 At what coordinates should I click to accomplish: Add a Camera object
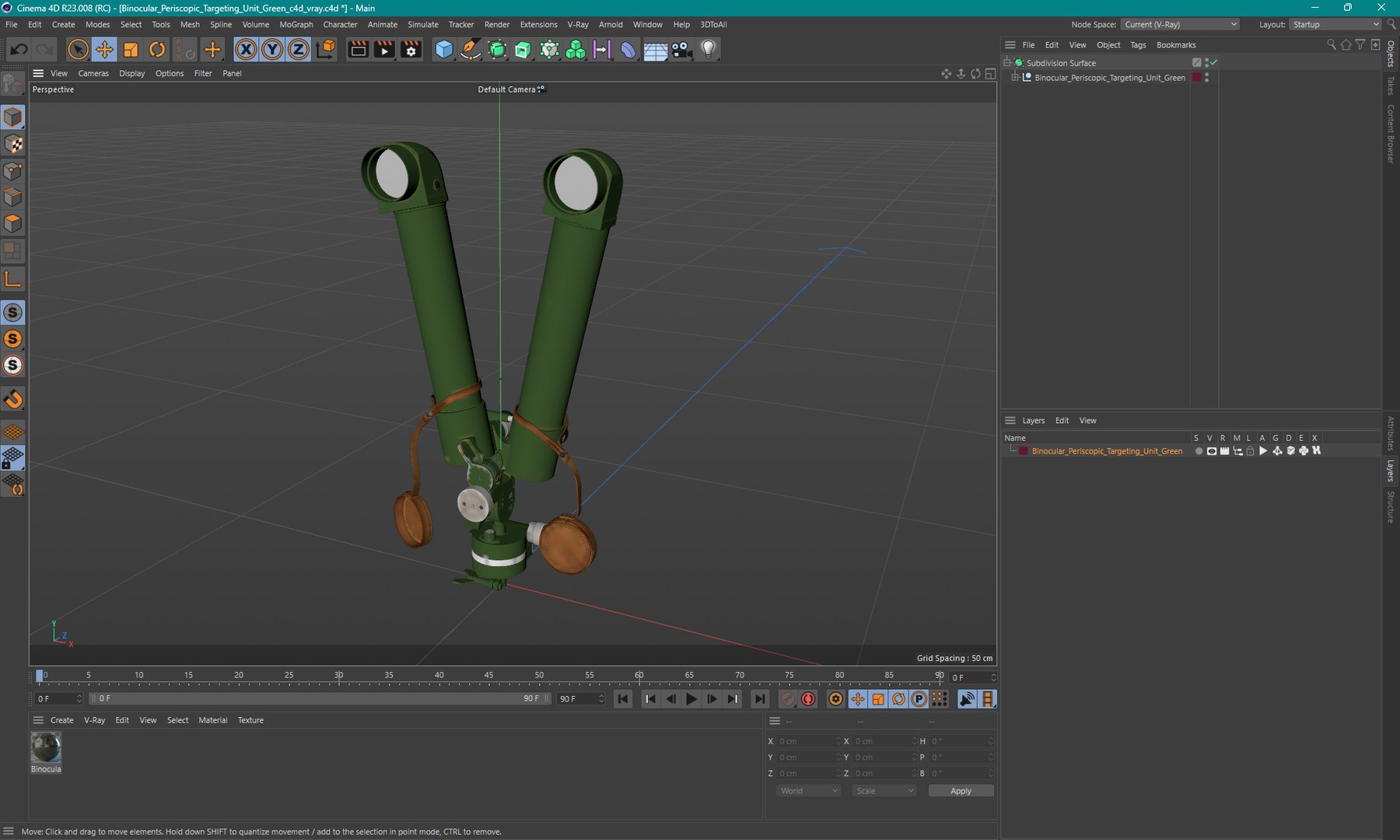pyautogui.click(x=681, y=50)
